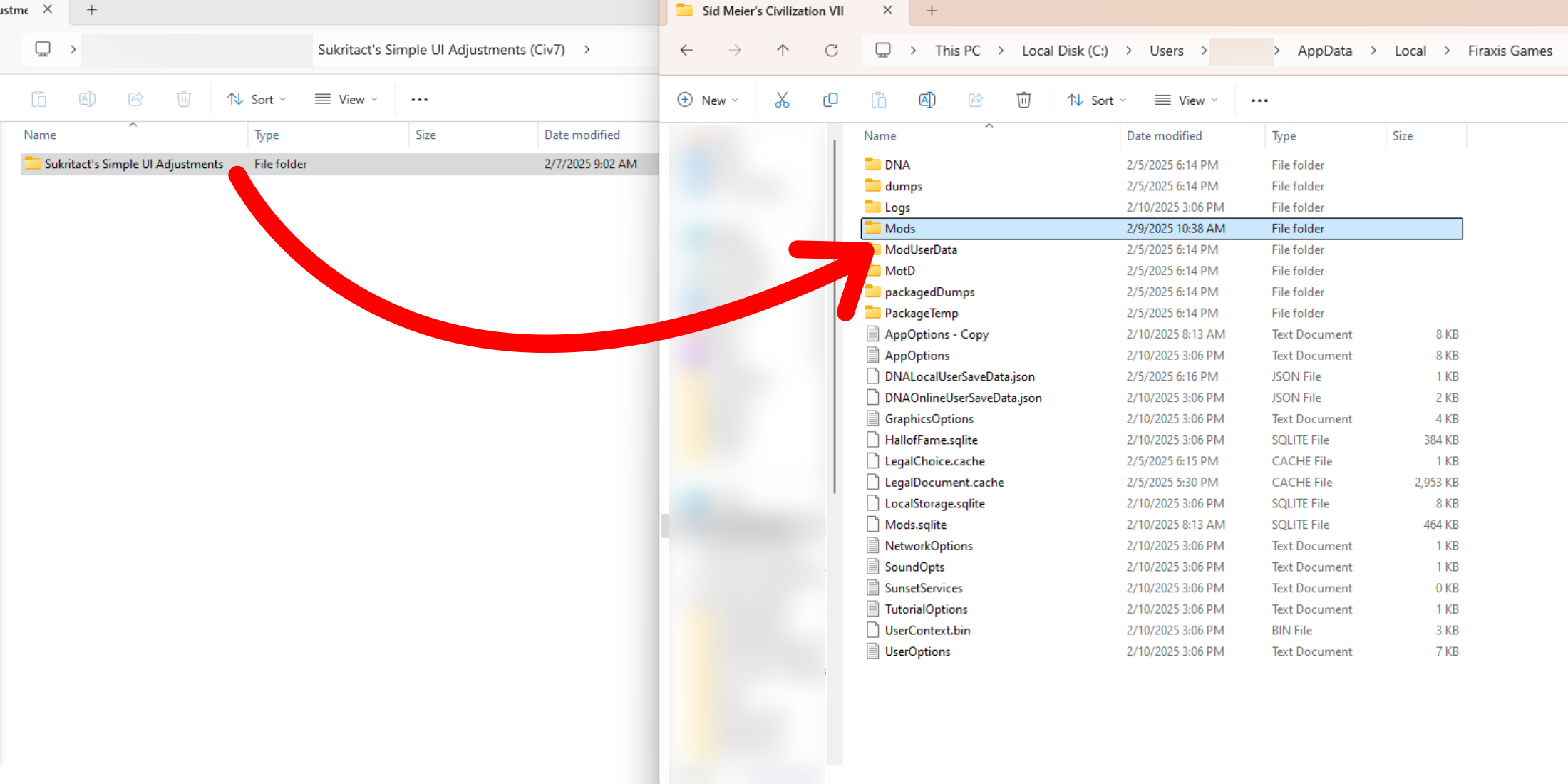This screenshot has height=784, width=1568.
Task: Click the Sid Meier's Civilization VII tab
Action: (x=780, y=12)
